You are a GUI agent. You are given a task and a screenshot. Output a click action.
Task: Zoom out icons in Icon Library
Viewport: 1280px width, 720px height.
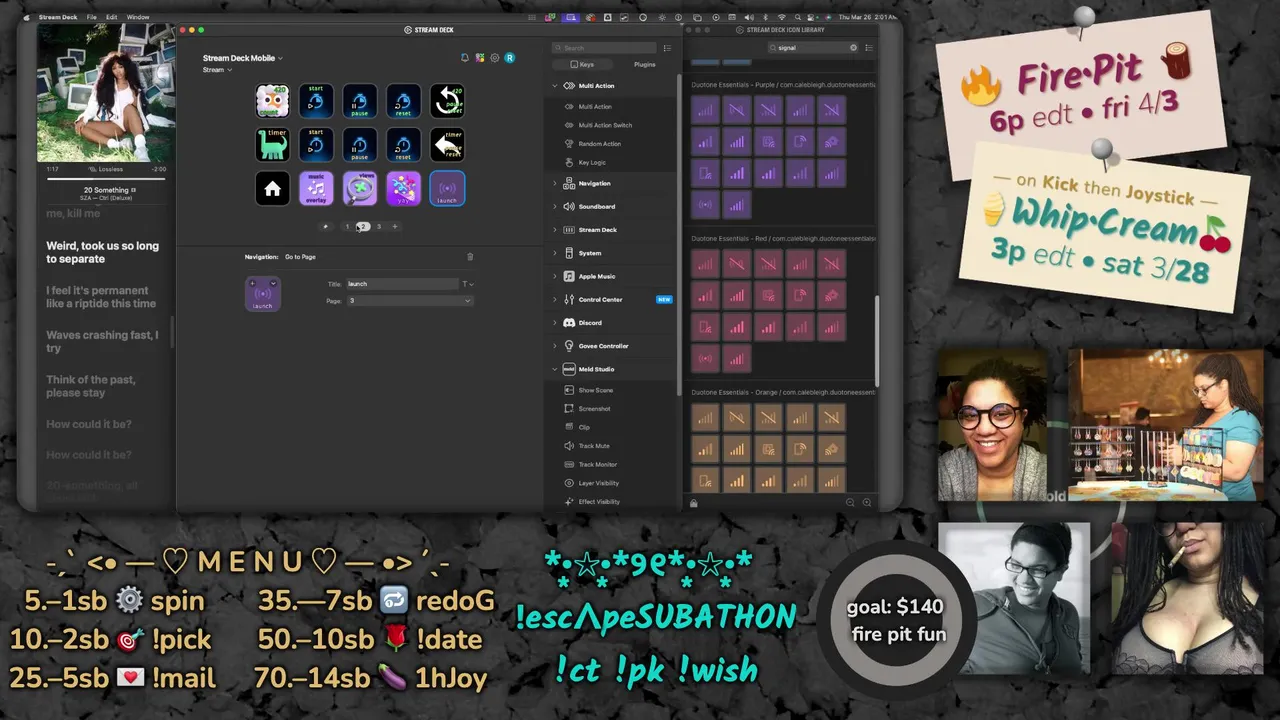tap(850, 503)
